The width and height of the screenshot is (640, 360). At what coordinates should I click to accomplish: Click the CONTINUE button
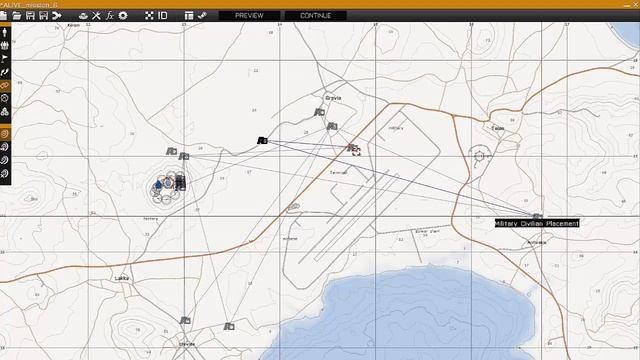pyautogui.click(x=316, y=16)
